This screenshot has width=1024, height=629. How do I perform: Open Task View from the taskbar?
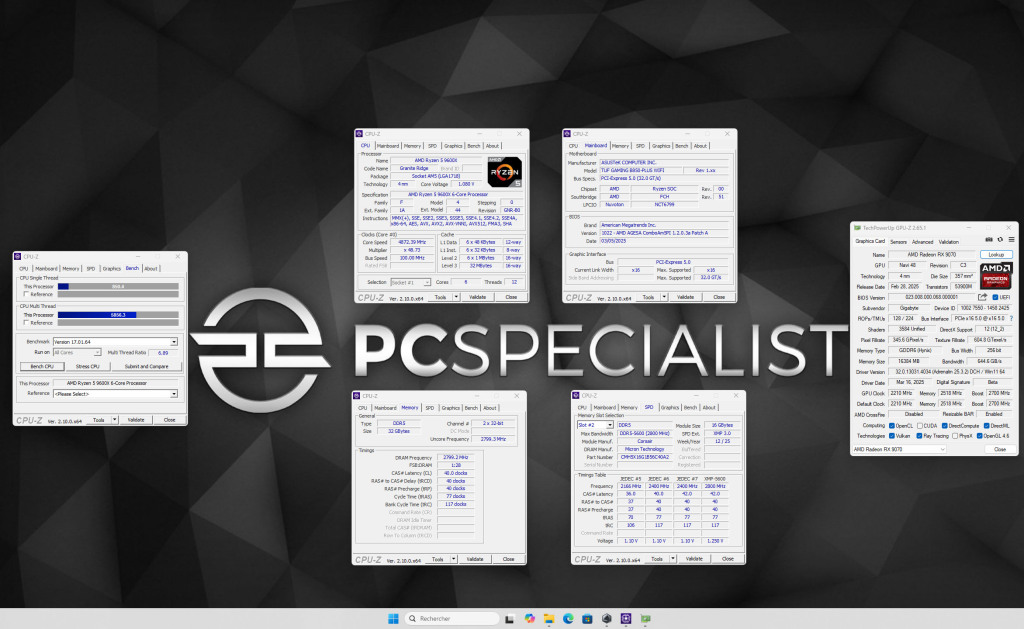(x=509, y=619)
